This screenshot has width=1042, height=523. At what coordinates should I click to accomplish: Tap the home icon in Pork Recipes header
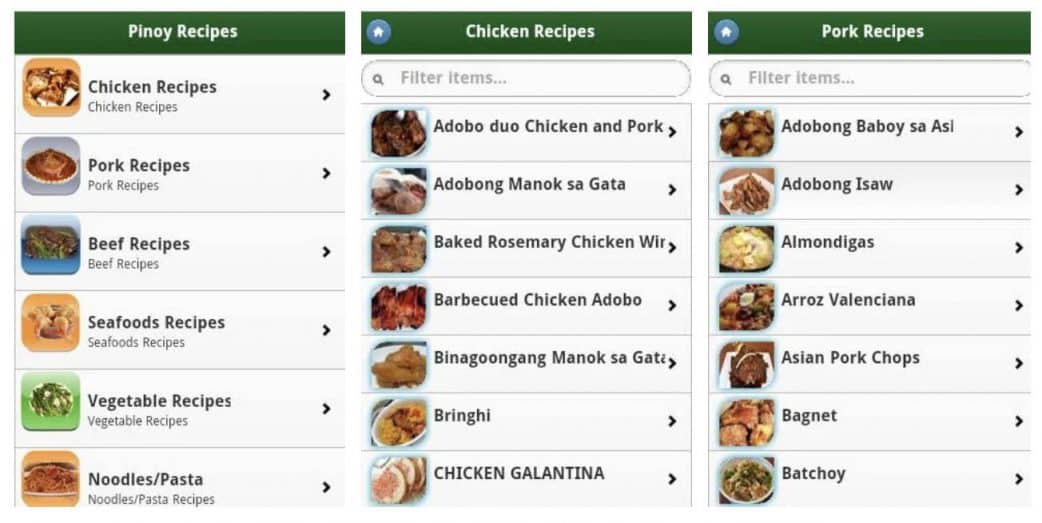click(725, 32)
